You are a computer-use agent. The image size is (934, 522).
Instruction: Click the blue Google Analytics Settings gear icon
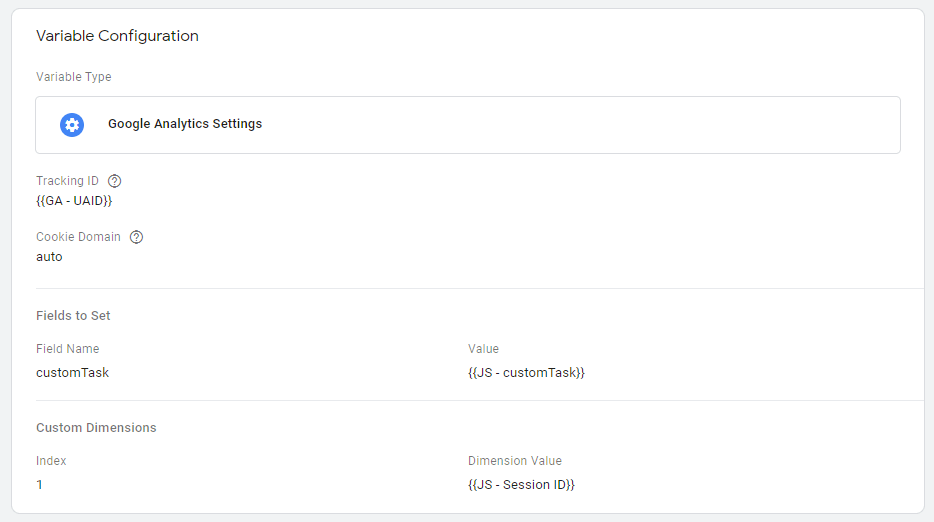72,125
